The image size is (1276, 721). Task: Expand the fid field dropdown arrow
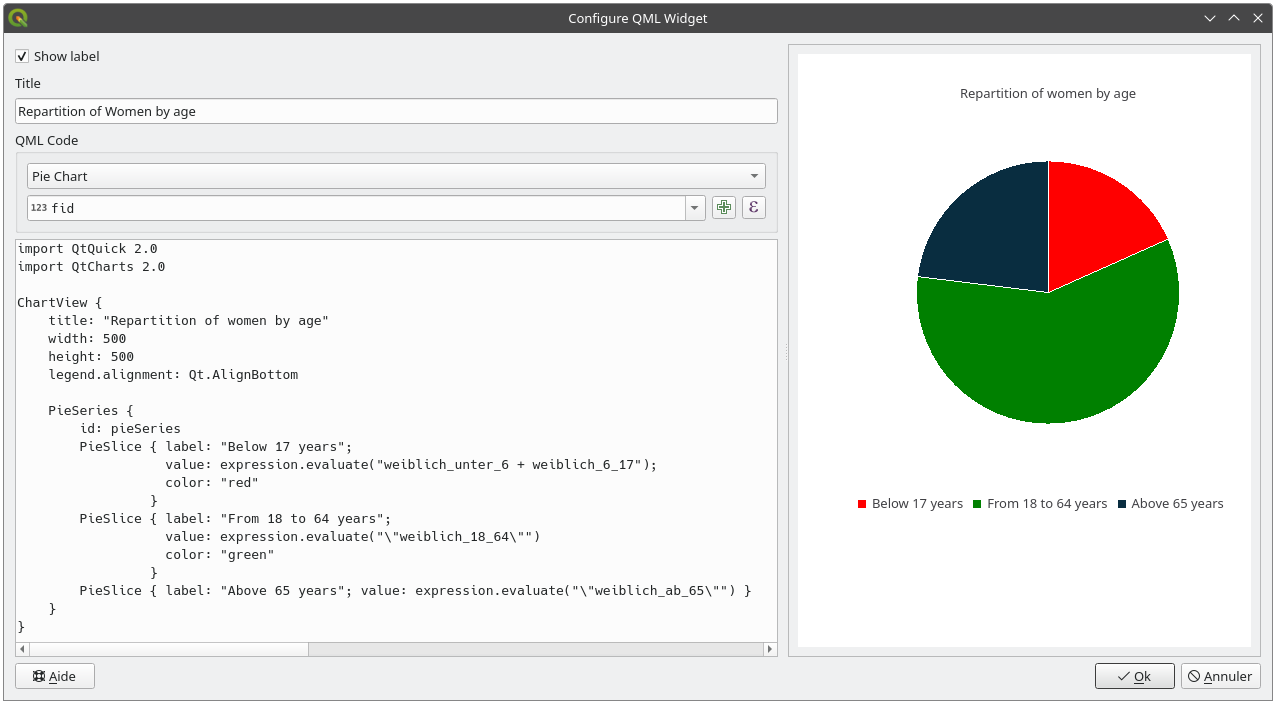pyautogui.click(x=695, y=208)
